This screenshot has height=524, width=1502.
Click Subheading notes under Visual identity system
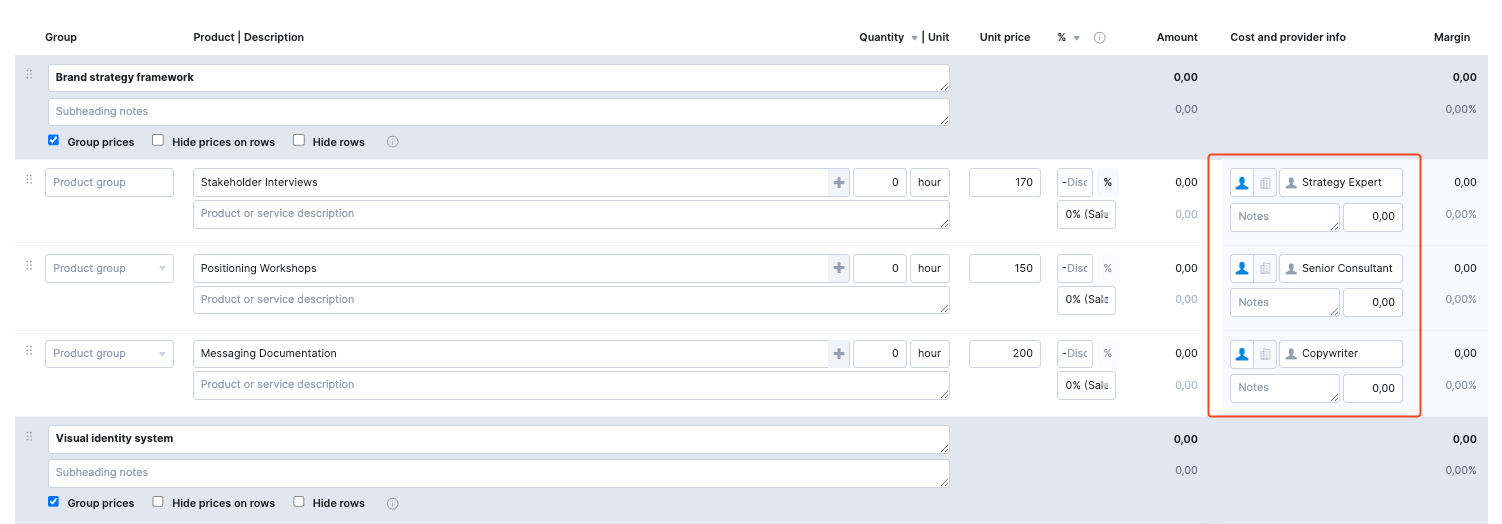(x=498, y=473)
